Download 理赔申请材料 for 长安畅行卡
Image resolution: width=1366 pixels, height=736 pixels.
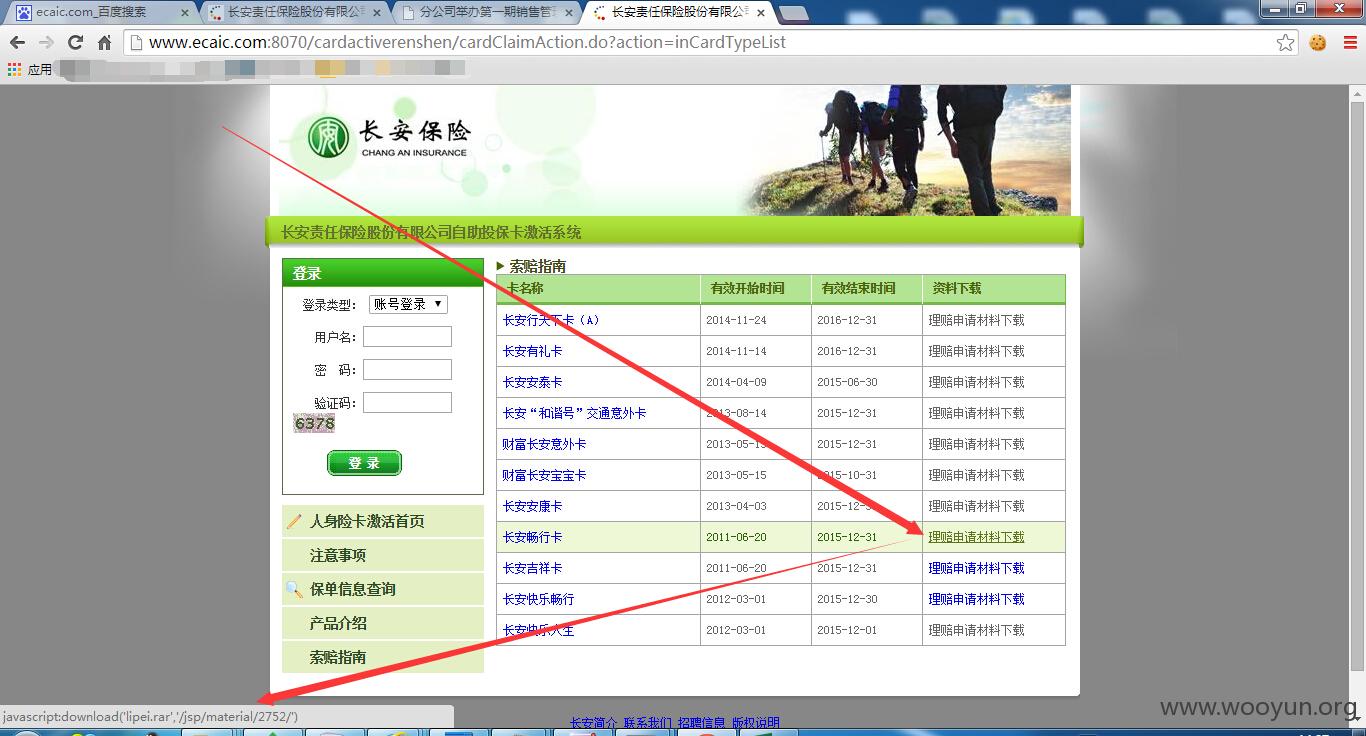pos(976,537)
